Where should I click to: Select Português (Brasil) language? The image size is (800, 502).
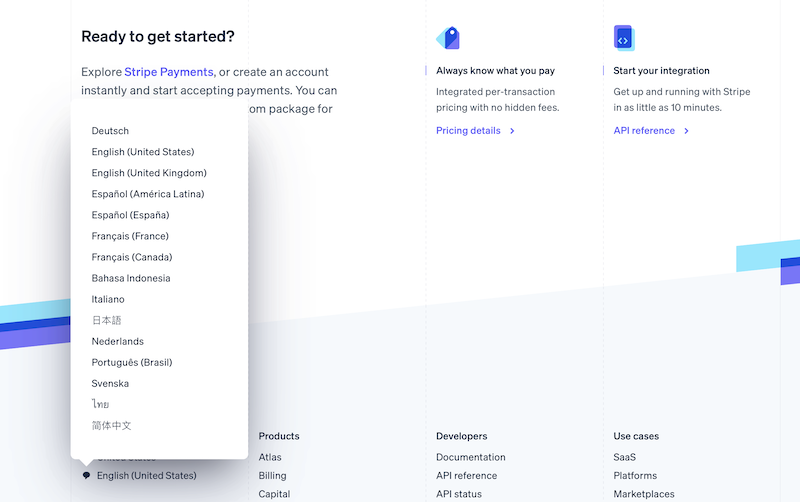(132, 362)
